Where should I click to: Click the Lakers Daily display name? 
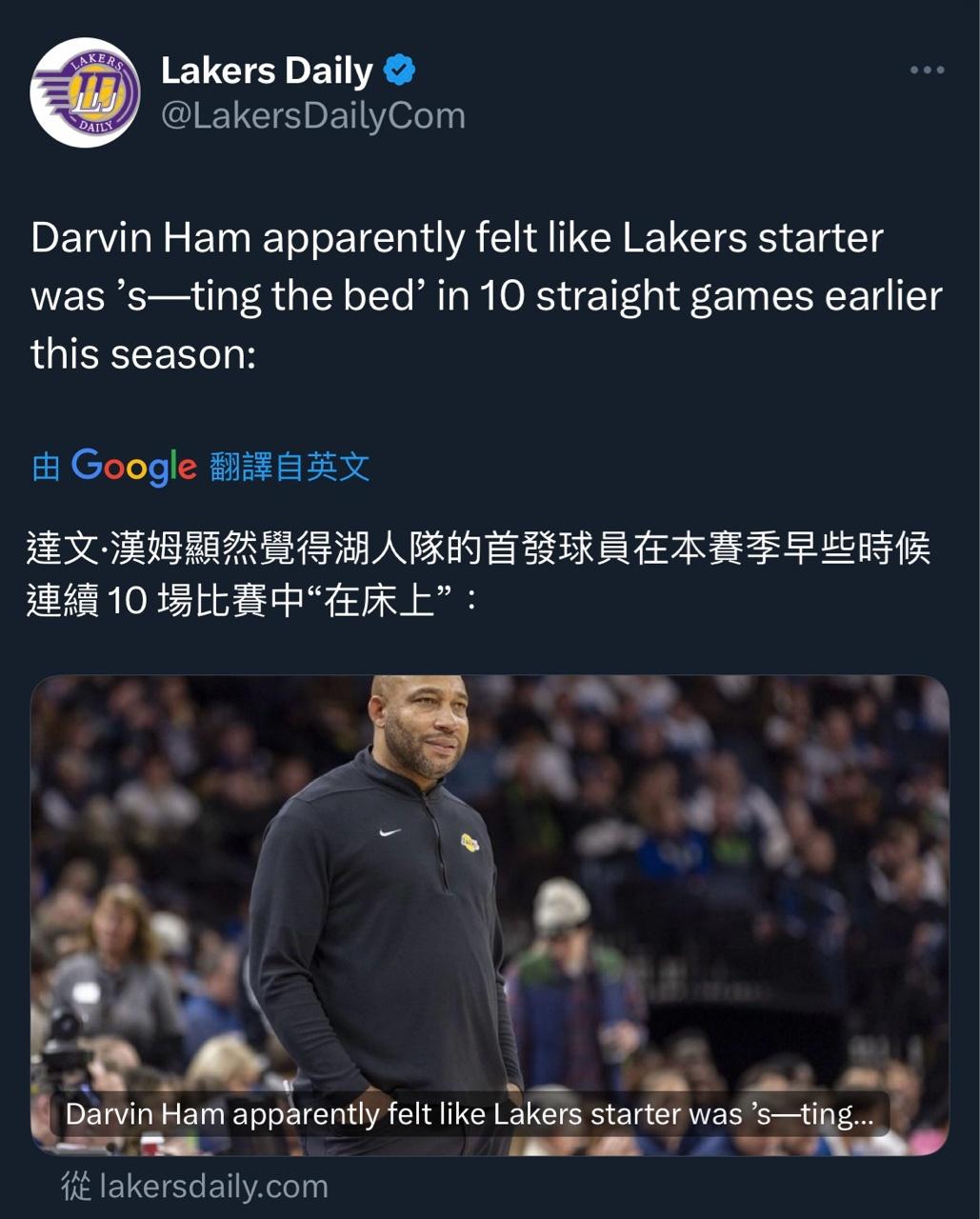pos(267,70)
